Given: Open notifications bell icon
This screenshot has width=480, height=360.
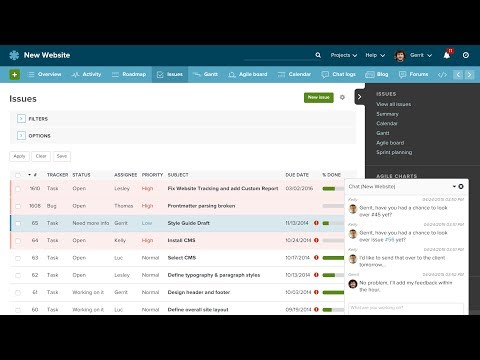Looking at the screenshot, I should tap(447, 55).
